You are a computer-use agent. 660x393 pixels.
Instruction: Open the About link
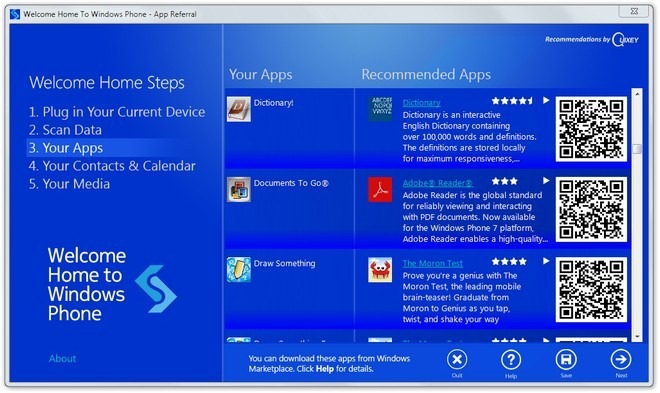tap(62, 359)
